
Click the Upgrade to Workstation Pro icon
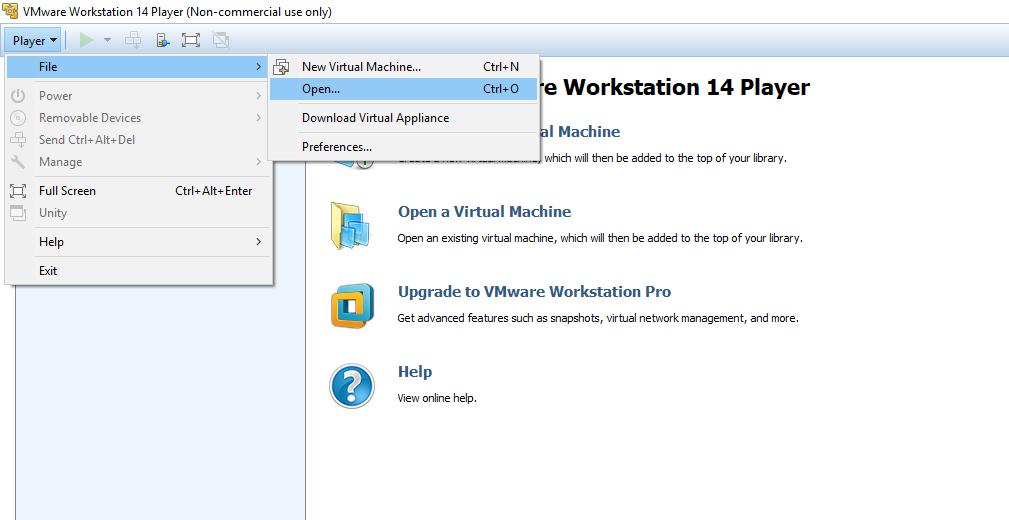(352, 306)
